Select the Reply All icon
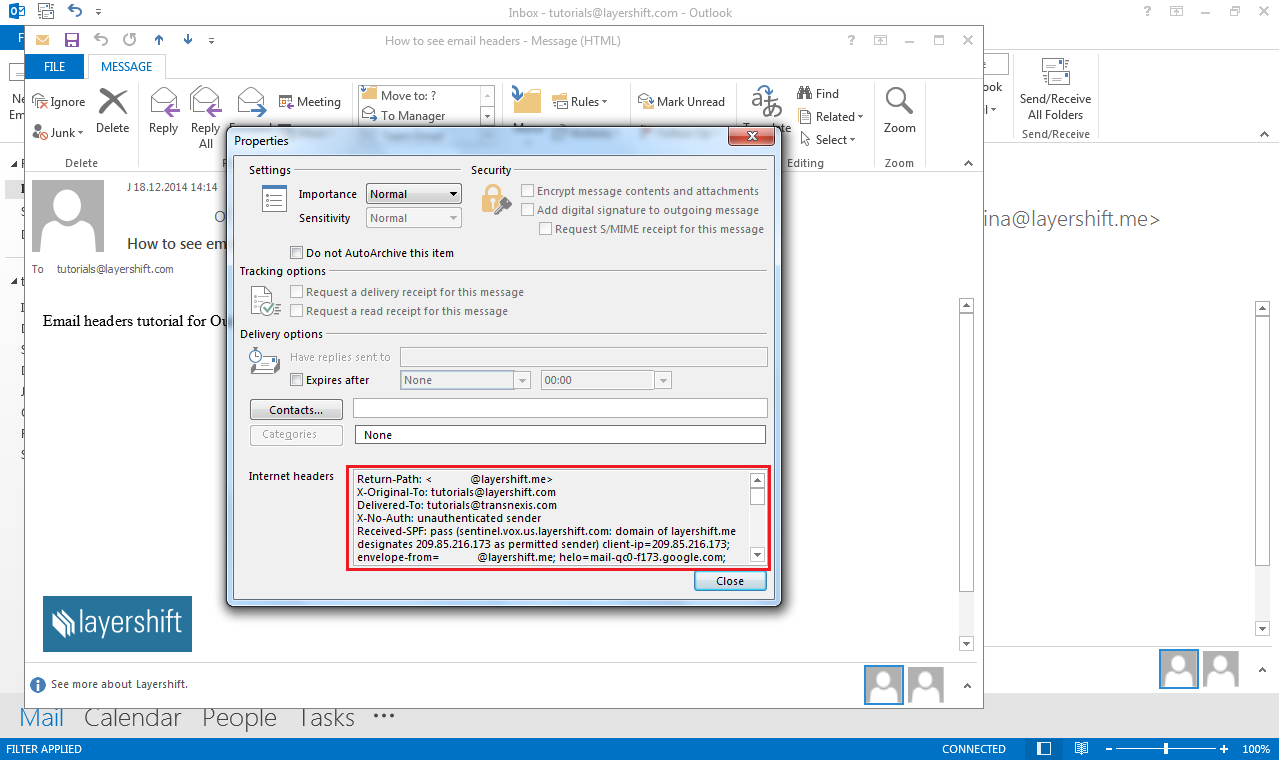The image size is (1279, 760). click(205, 101)
